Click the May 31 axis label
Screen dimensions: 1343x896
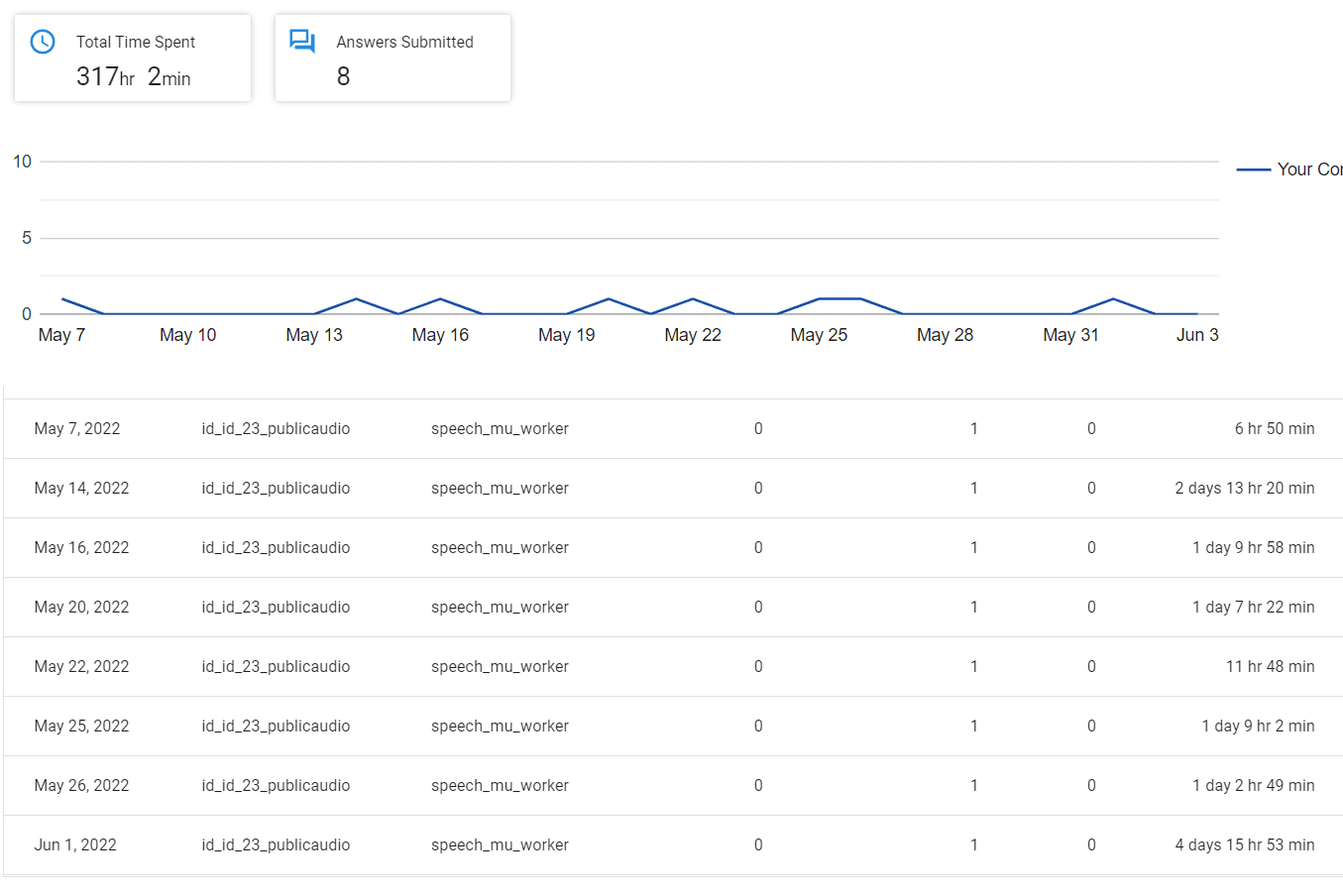(x=1071, y=335)
